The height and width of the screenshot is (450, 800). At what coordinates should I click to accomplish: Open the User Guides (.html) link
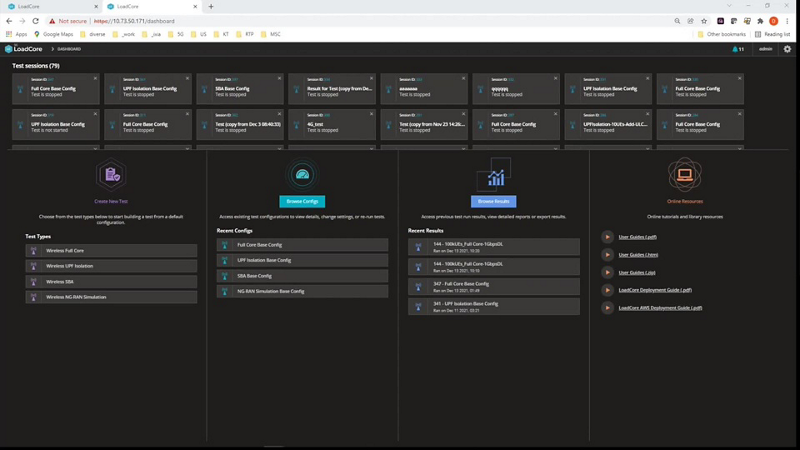point(638,255)
